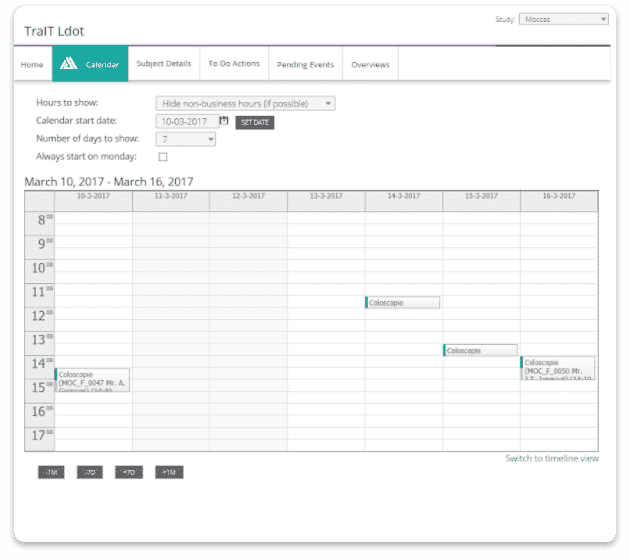The width and height of the screenshot is (630, 560).
Task: Go back one month with -1M button
Action: click(x=51, y=472)
